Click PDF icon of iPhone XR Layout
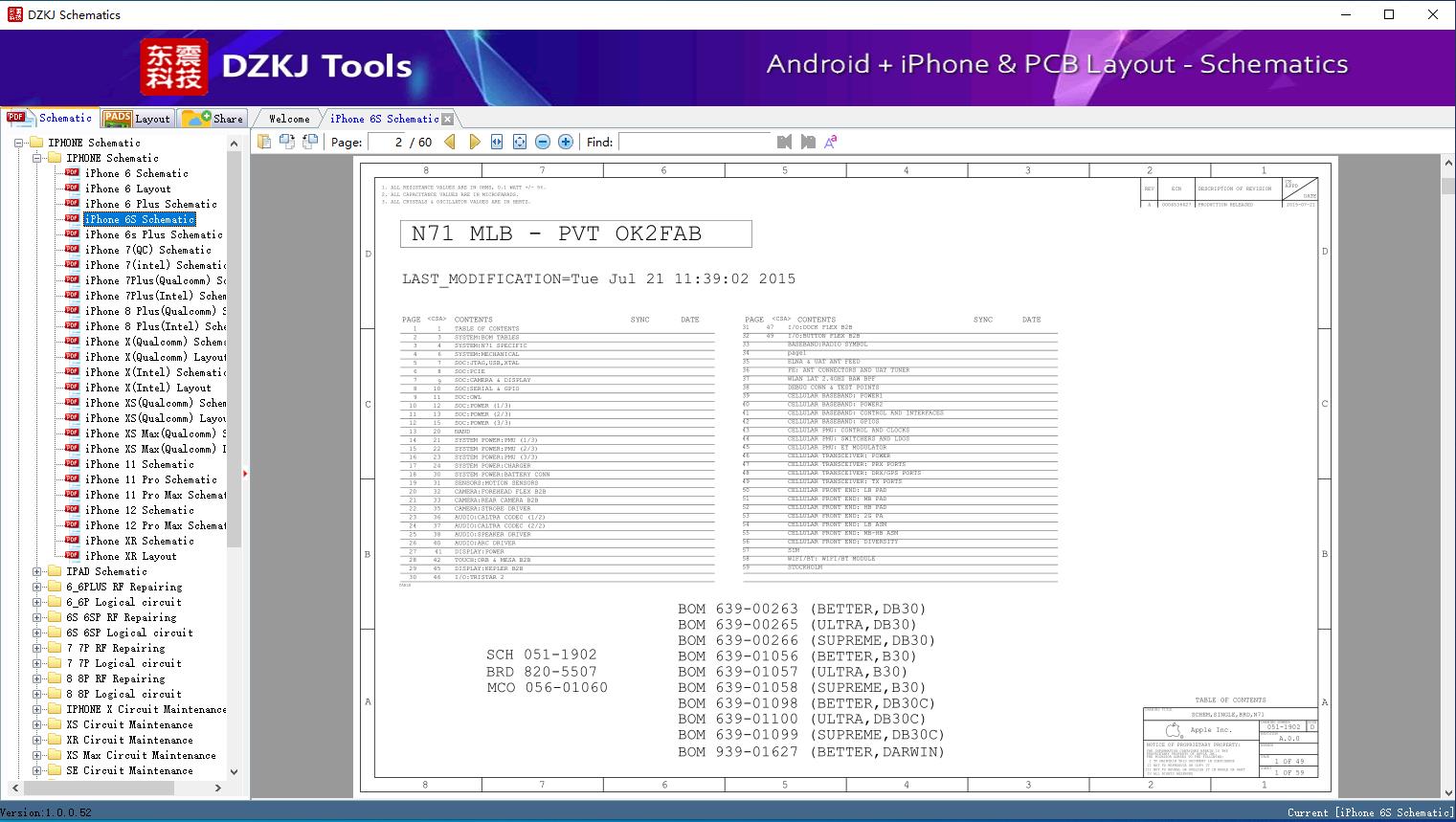 coord(73,556)
